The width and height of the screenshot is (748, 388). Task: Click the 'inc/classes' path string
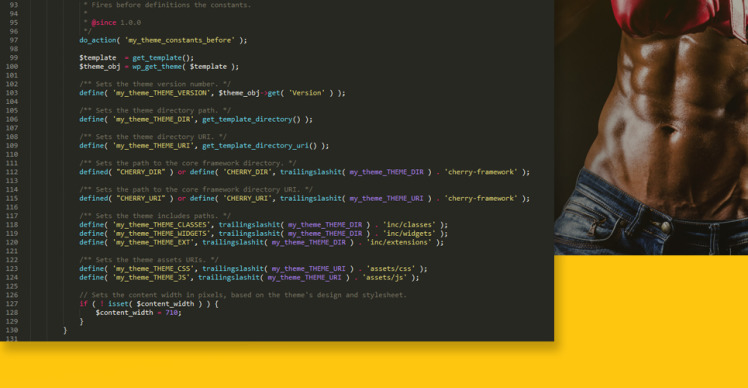[x=409, y=224]
